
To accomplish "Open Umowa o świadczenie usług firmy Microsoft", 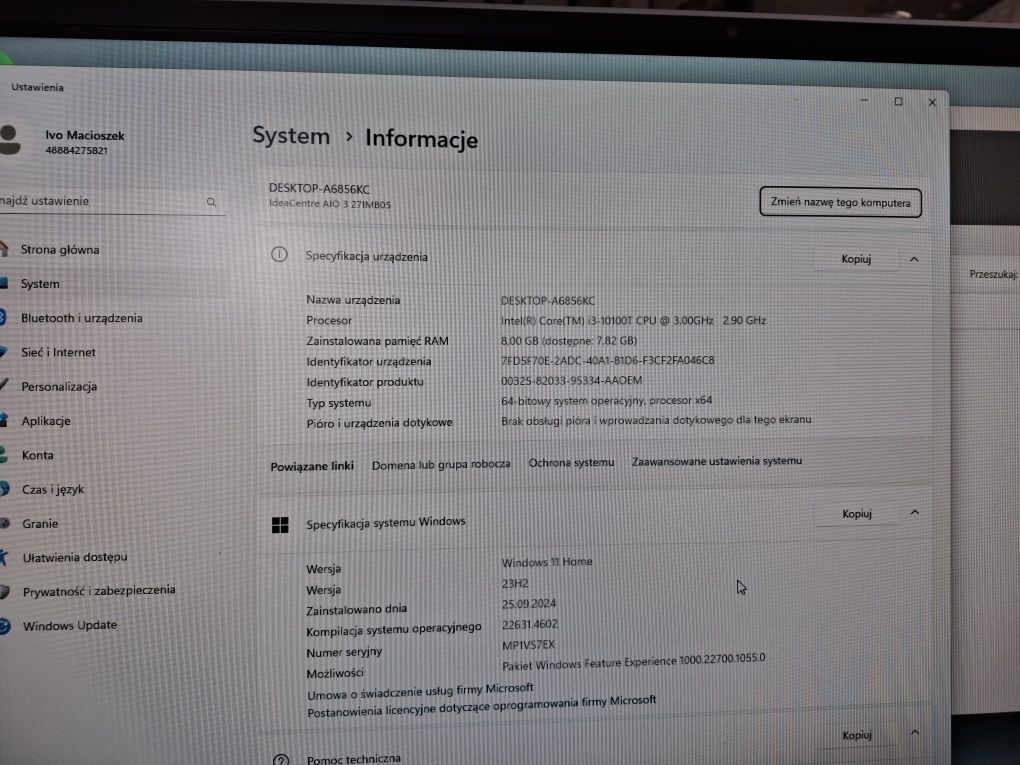I will coord(420,691).
